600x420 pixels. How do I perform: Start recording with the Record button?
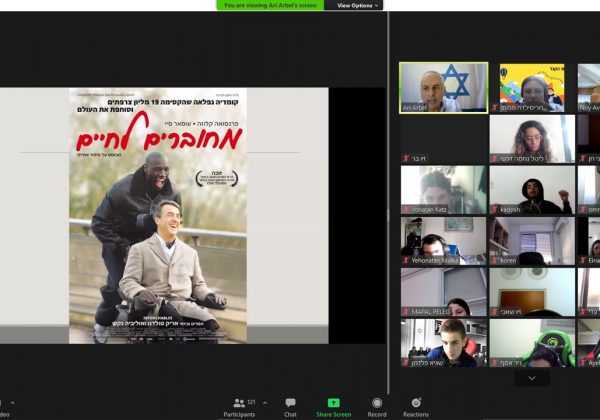377,407
